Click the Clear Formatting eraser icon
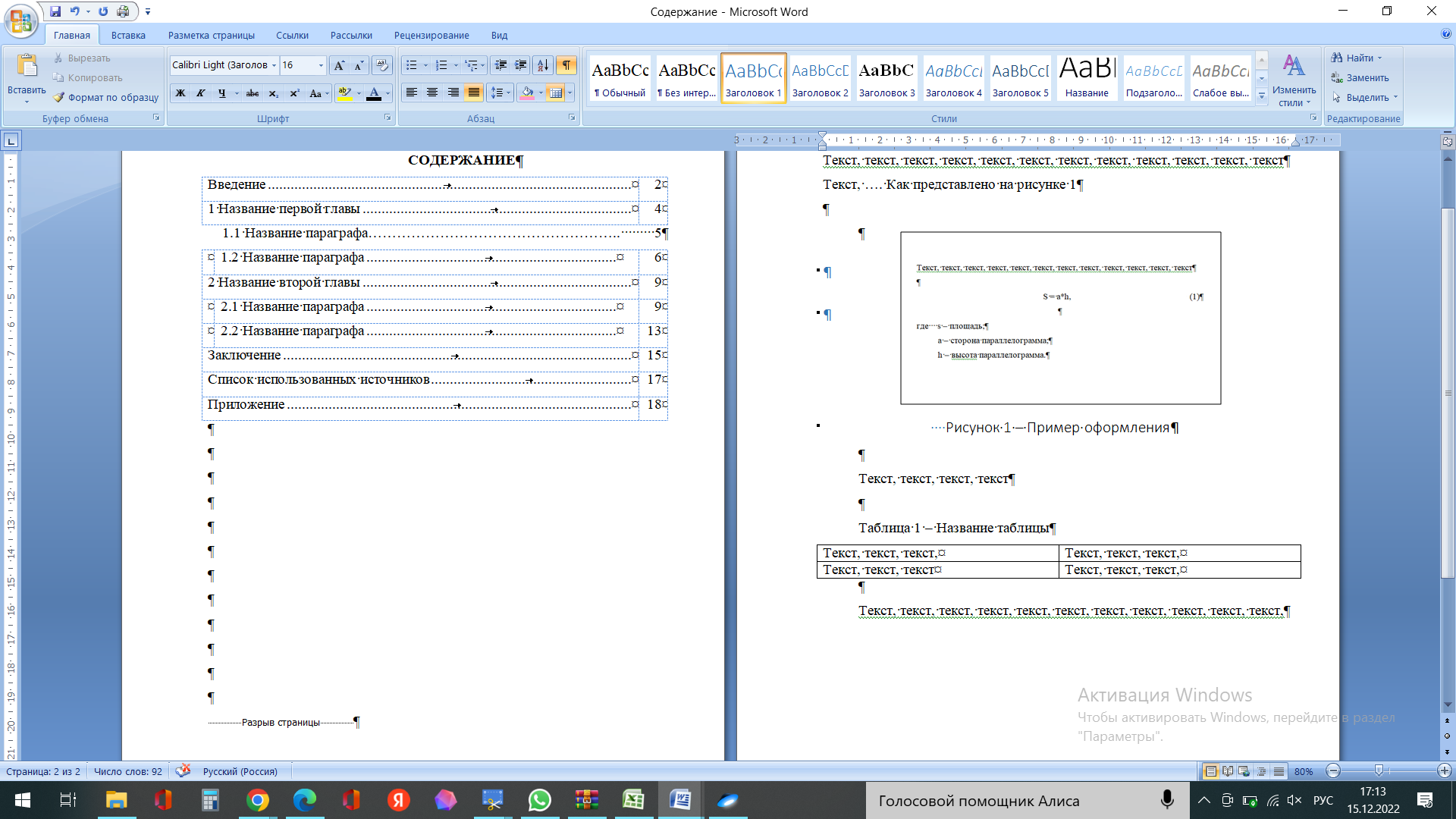1456x819 pixels. (382, 65)
